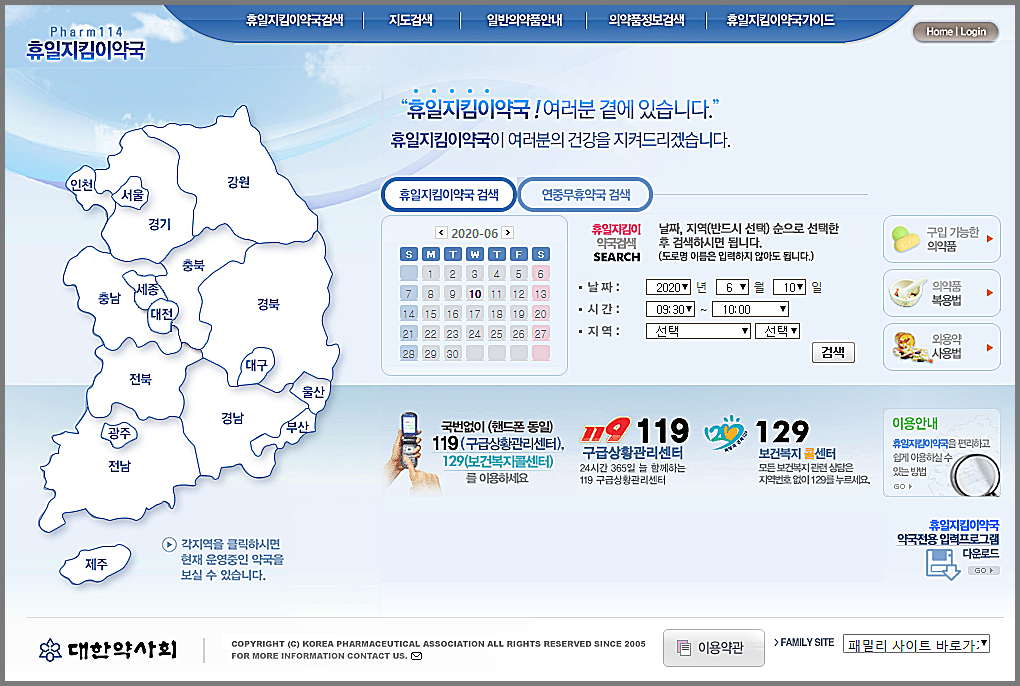Select 경북 region on the map
1020x686 pixels.
268,304
